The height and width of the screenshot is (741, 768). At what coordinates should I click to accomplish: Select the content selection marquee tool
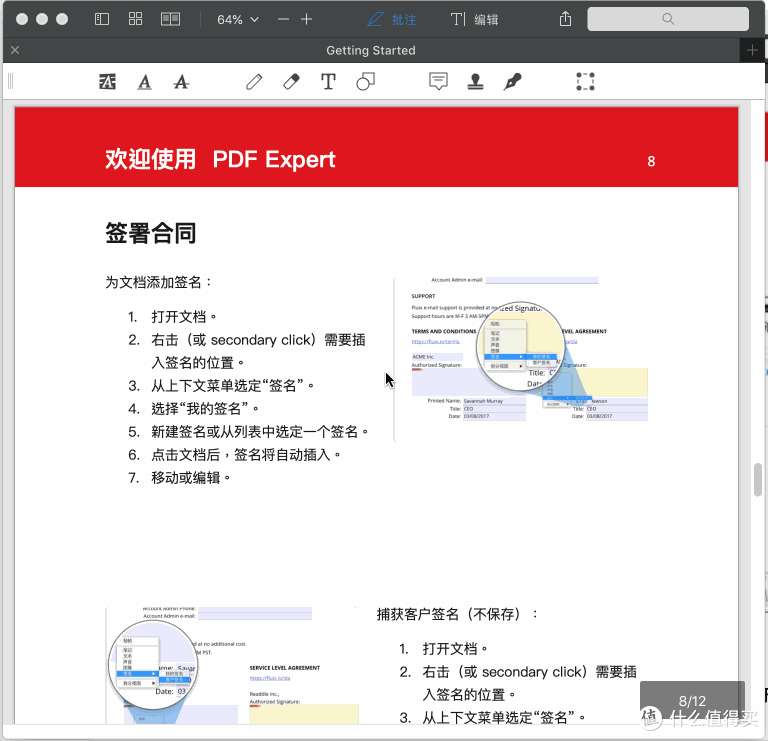click(585, 82)
